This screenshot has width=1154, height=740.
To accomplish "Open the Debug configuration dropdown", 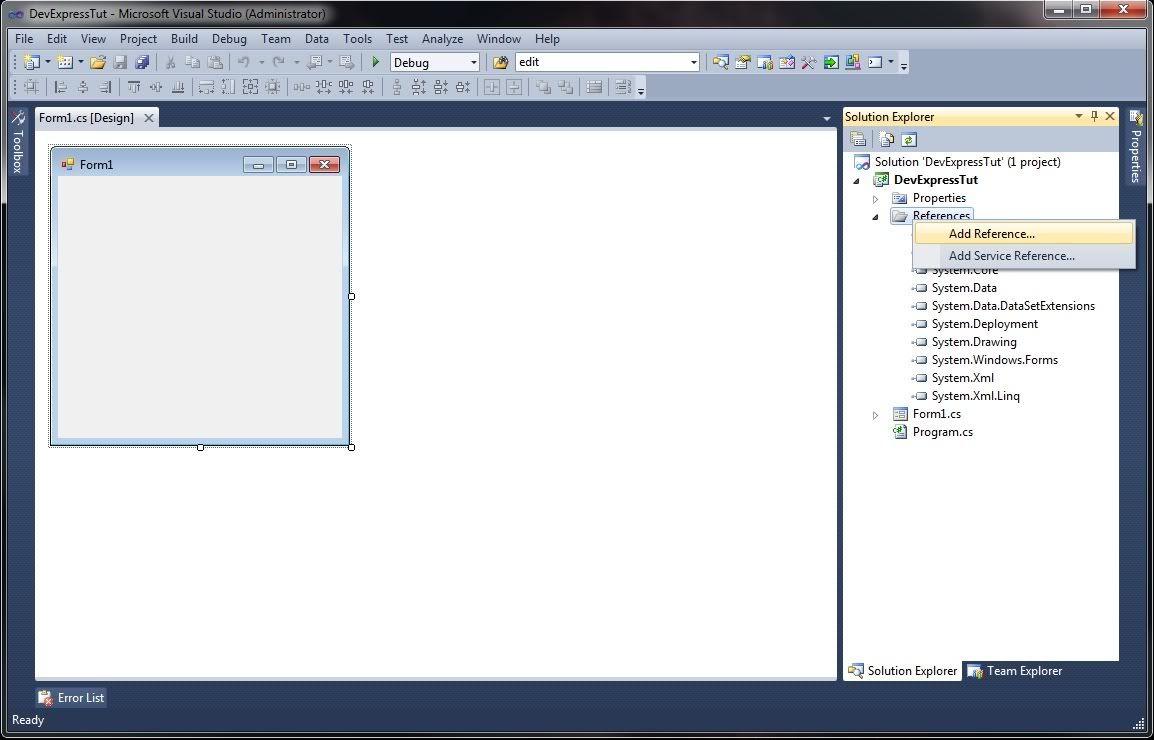I will pyautogui.click(x=473, y=62).
